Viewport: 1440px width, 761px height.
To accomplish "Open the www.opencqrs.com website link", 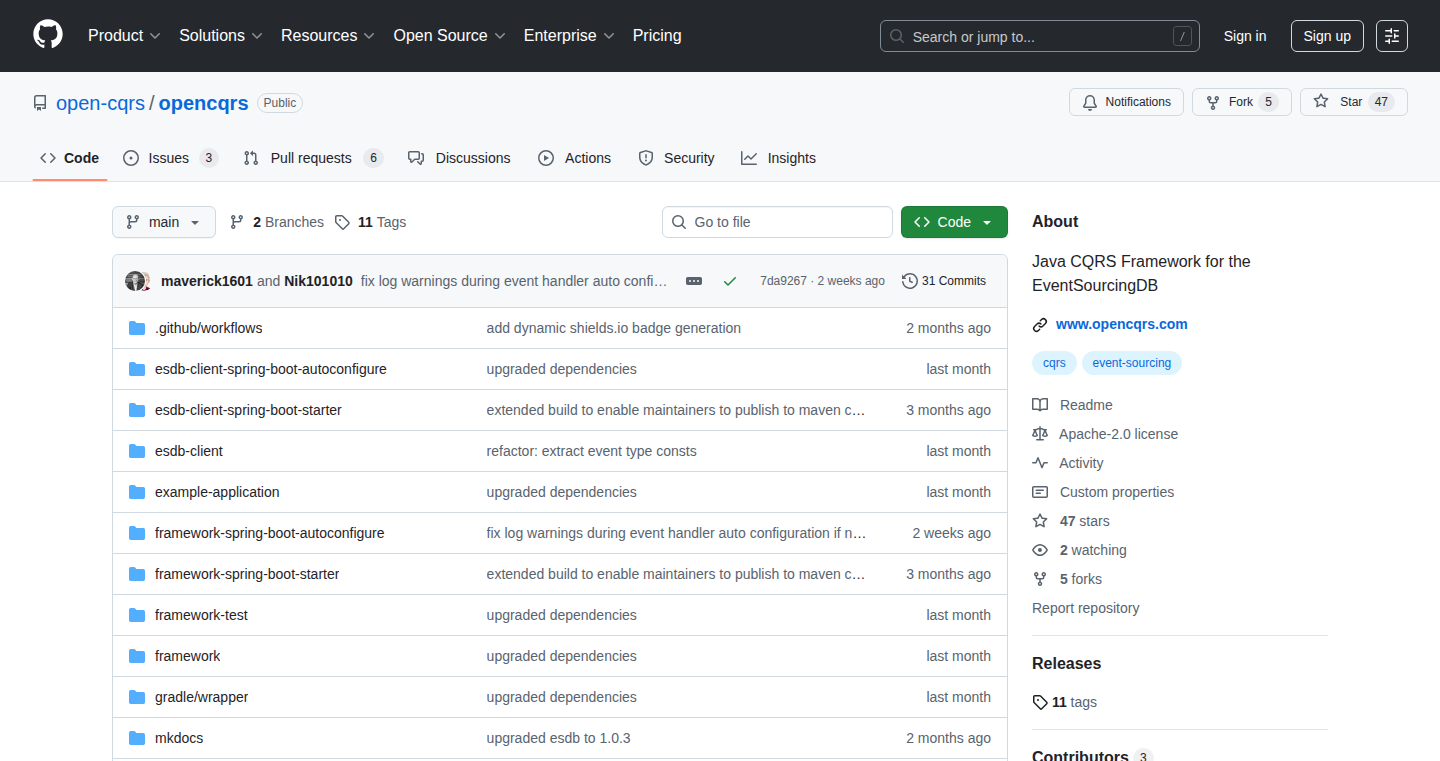I will click(1122, 324).
